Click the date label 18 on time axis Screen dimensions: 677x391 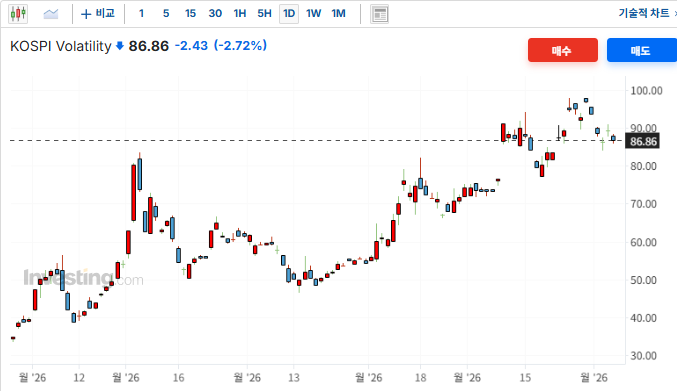tap(421, 378)
